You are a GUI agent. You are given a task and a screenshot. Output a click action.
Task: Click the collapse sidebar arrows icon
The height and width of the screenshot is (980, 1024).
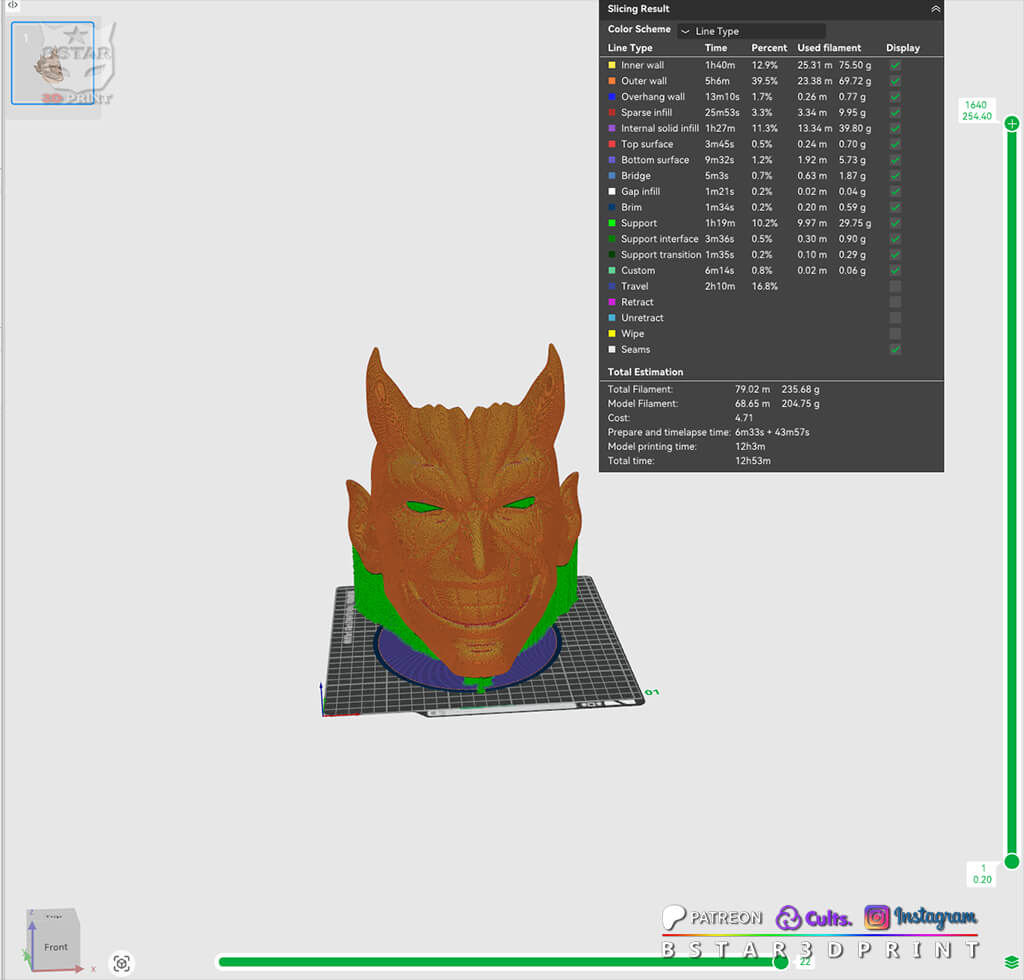point(12,5)
